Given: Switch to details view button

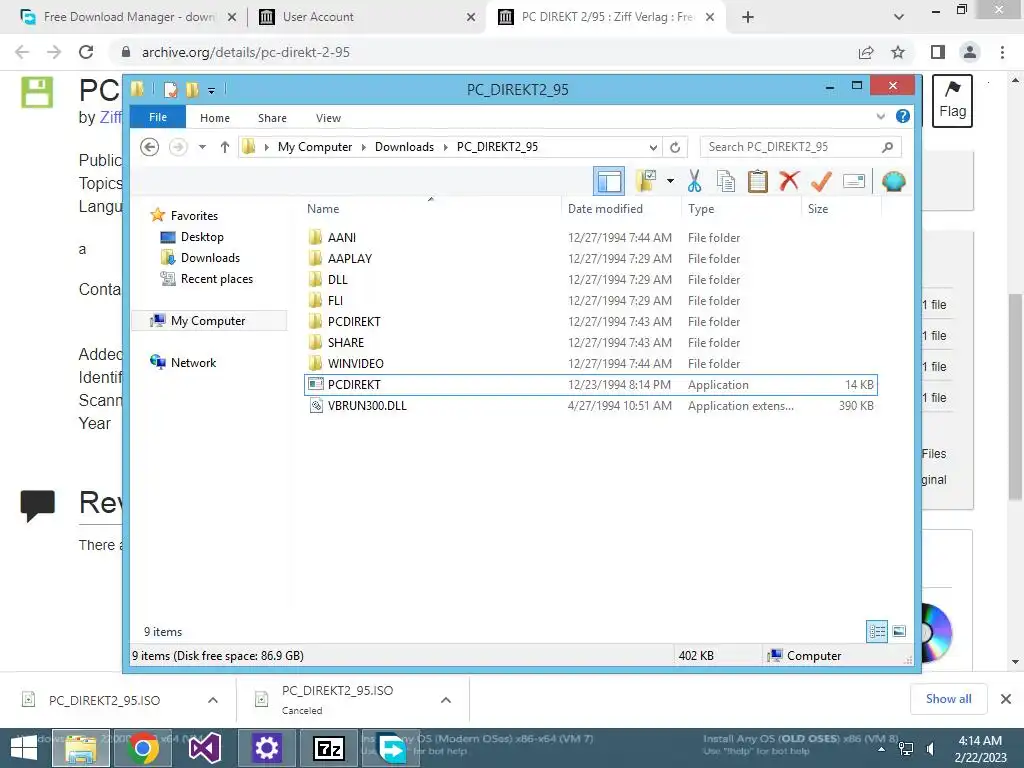Looking at the screenshot, I should click(x=877, y=632).
